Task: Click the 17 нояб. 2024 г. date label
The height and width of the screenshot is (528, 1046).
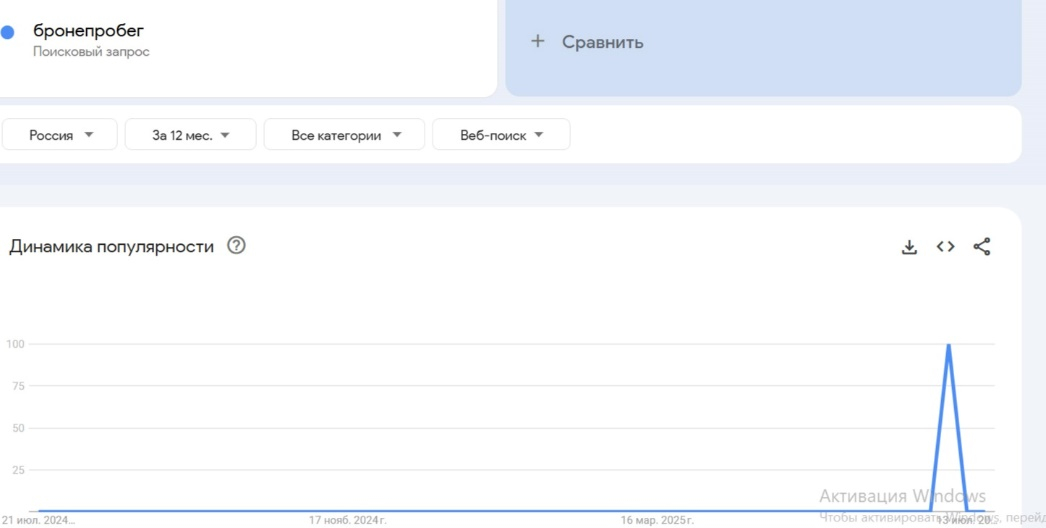Action: point(347,520)
